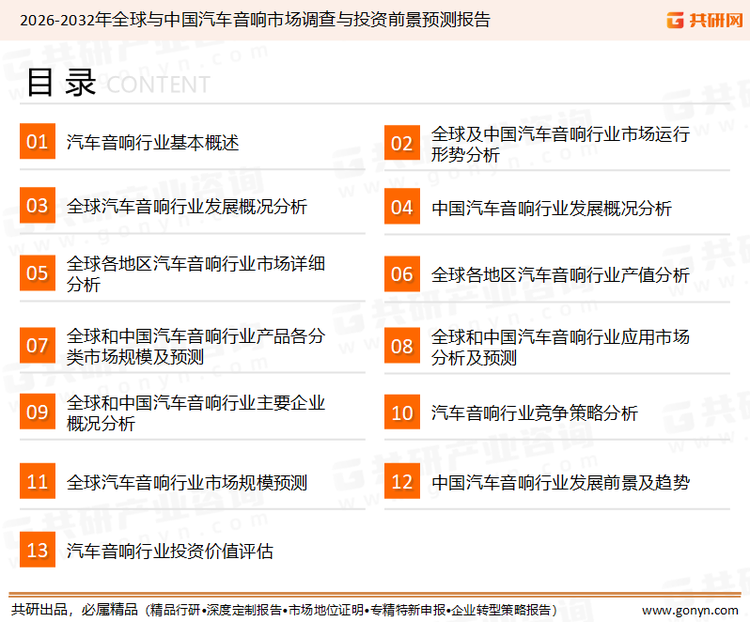Open the www.gonyn.com footer link

point(690,610)
